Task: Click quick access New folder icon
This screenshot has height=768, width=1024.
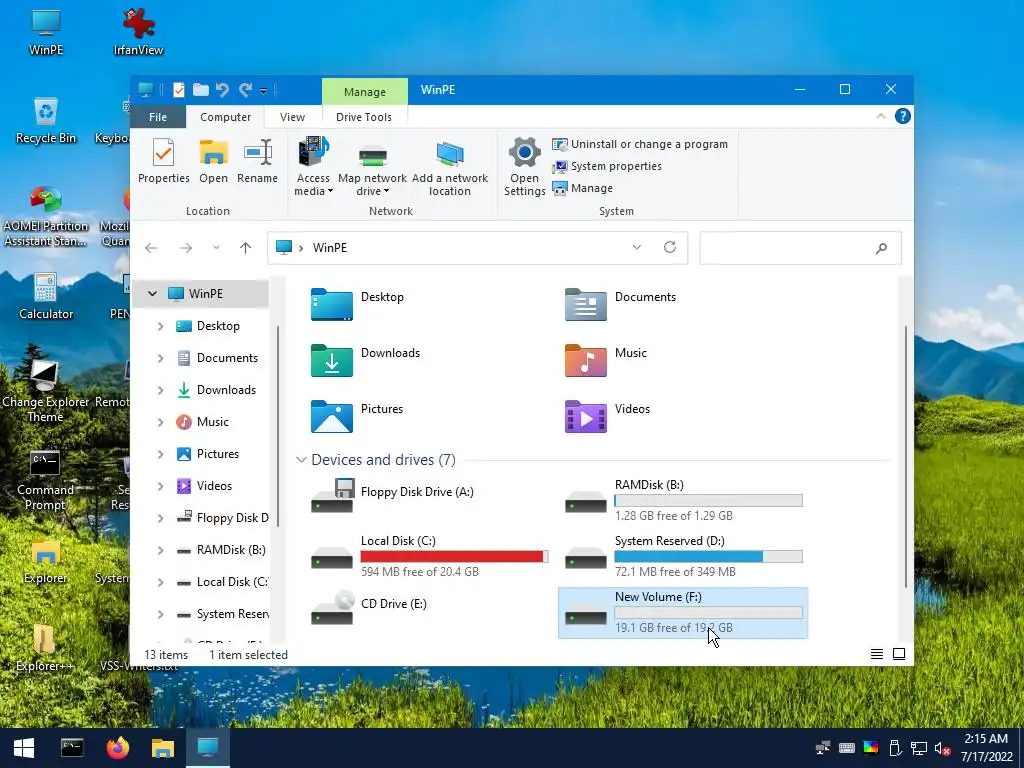Action: [x=200, y=90]
